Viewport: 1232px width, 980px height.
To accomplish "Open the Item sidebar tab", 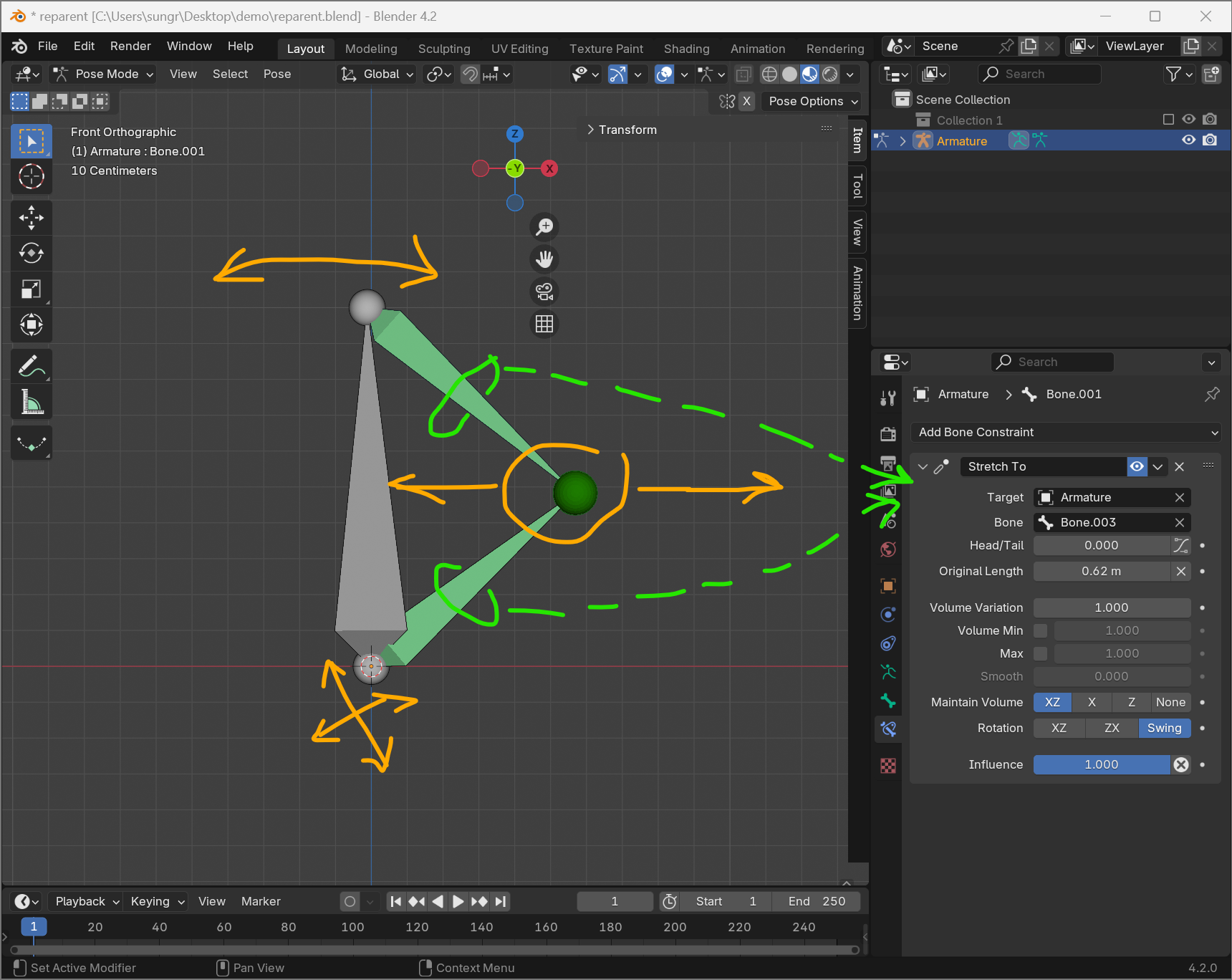I will click(x=857, y=140).
